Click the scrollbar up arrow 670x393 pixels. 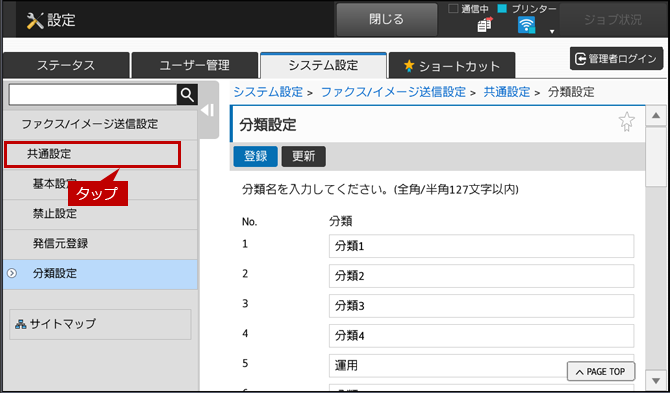click(x=656, y=116)
